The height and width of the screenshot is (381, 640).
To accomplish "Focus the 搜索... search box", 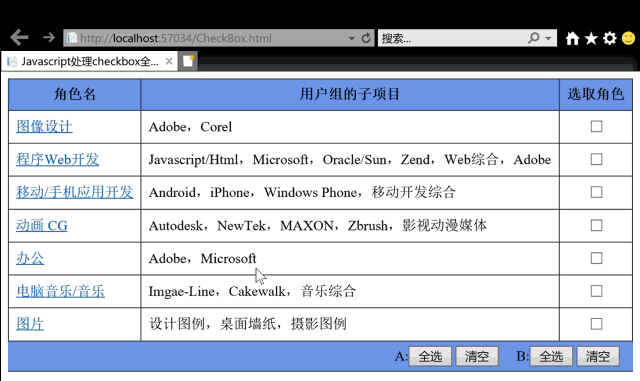I will [453, 38].
